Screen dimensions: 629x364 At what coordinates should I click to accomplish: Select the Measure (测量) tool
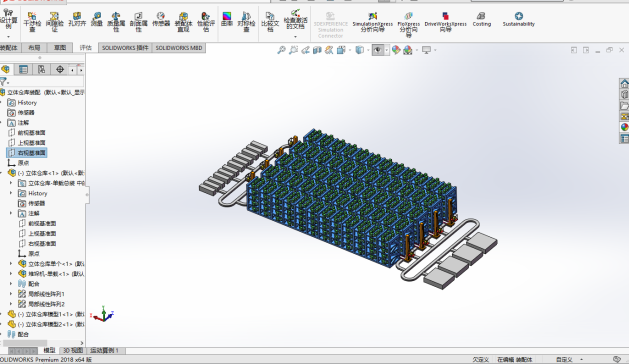point(97,19)
